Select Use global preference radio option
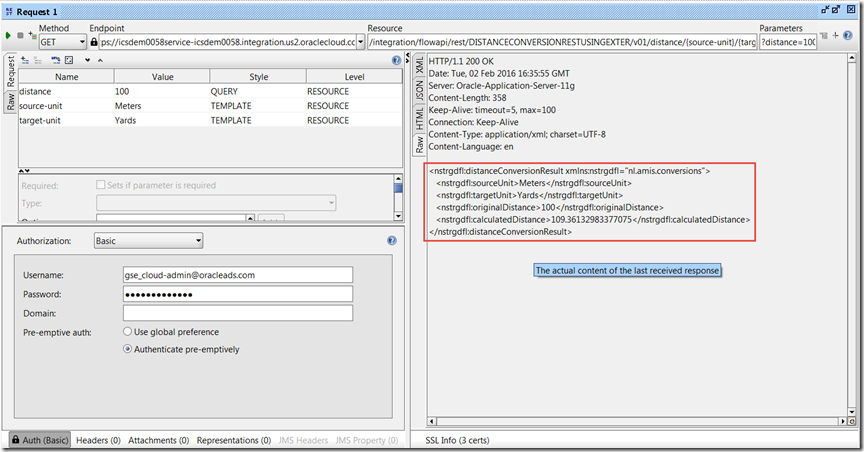This screenshot has width=864, height=452. click(x=127, y=332)
